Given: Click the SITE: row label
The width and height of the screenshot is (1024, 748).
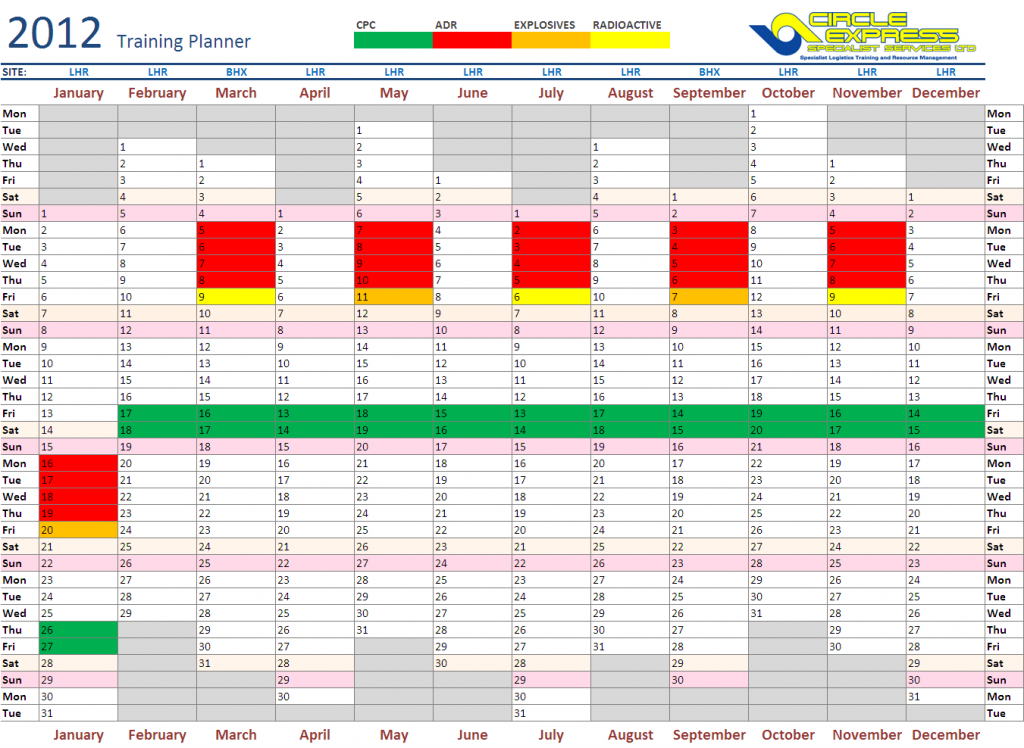Looking at the screenshot, I should [14, 72].
